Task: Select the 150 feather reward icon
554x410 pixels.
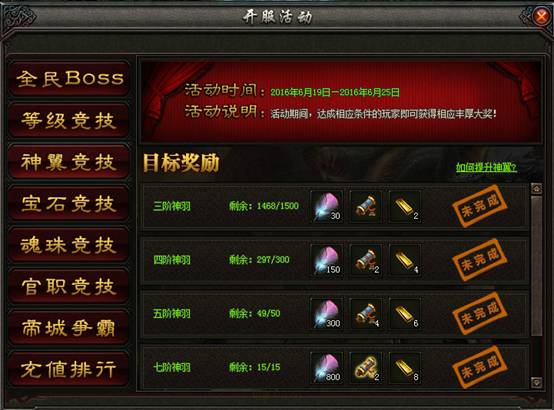Action: click(326, 260)
